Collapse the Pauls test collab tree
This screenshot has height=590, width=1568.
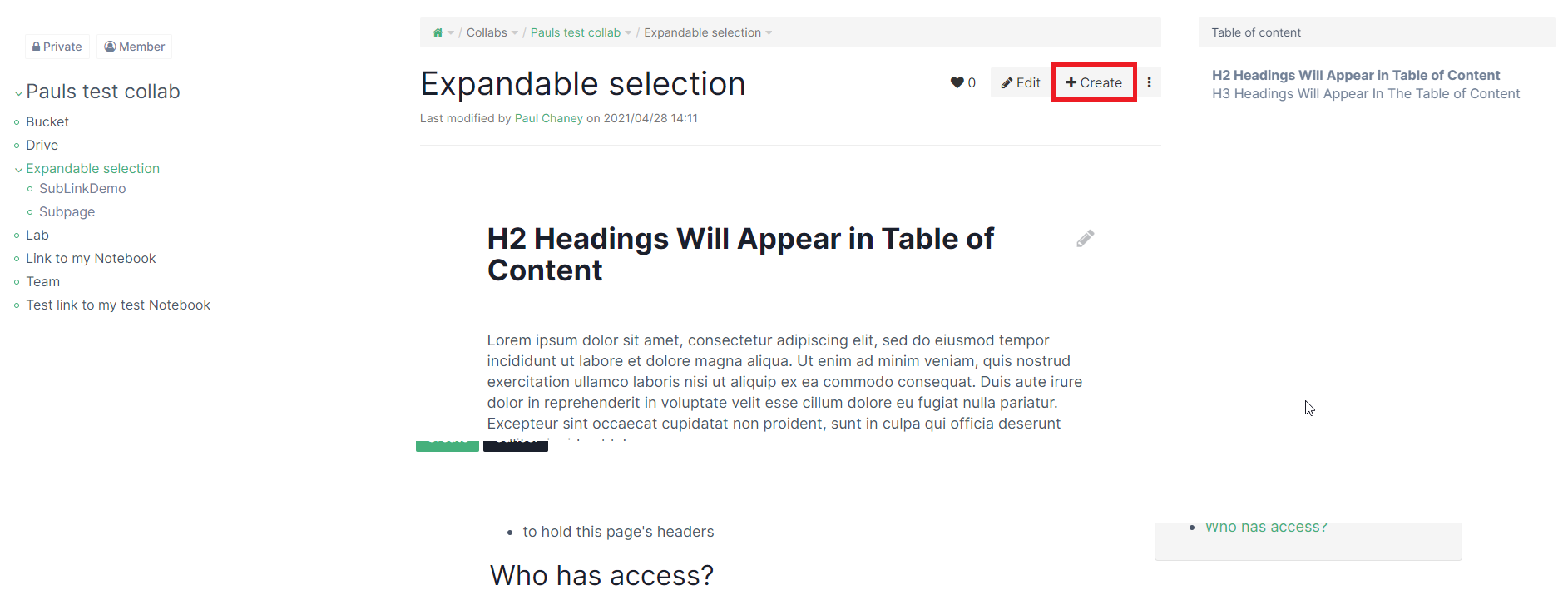18,93
